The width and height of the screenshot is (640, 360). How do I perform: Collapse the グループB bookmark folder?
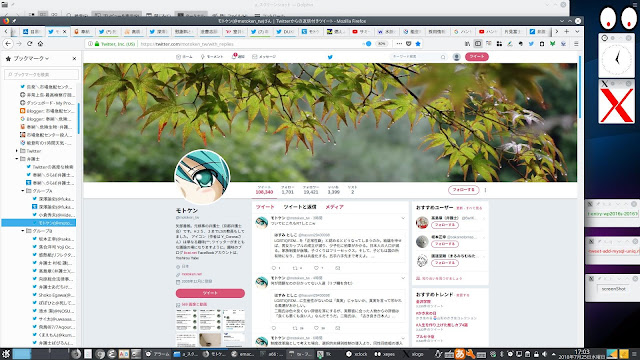click(x=23, y=231)
